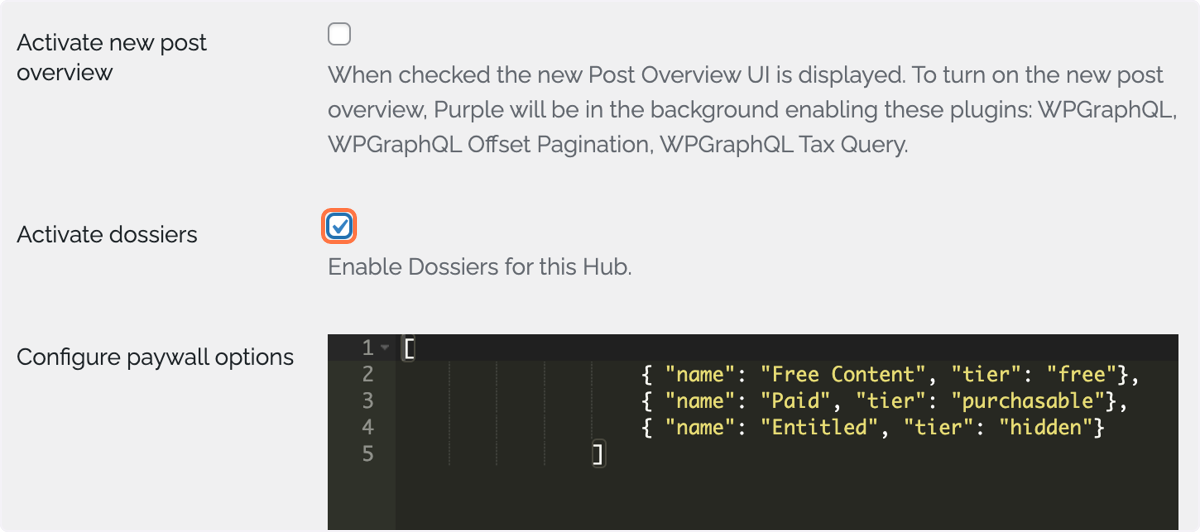Select line number 2 in editor gutter
Viewport: 1200px width, 532px height.
pyautogui.click(x=367, y=374)
